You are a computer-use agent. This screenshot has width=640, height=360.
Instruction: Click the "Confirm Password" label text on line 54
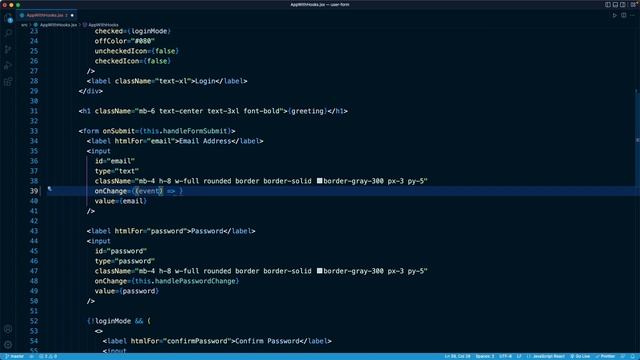pos(267,341)
